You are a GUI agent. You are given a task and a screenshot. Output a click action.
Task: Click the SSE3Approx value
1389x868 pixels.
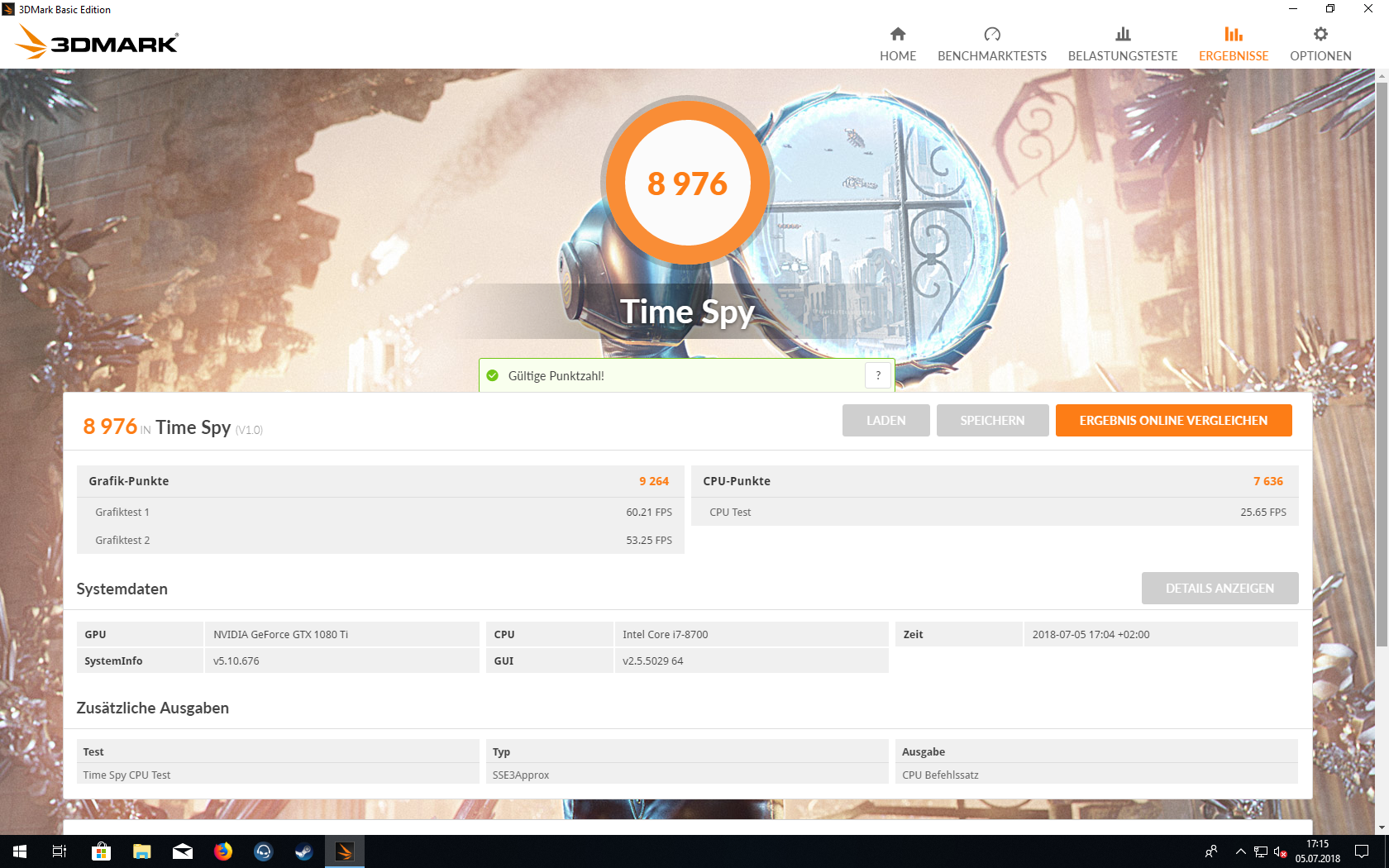tap(521, 775)
